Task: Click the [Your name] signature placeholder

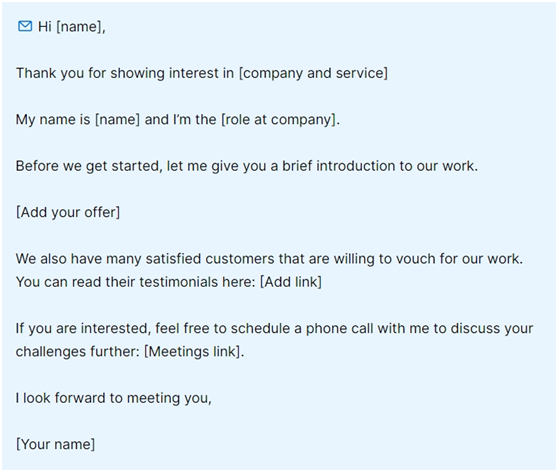Action: 56,444
